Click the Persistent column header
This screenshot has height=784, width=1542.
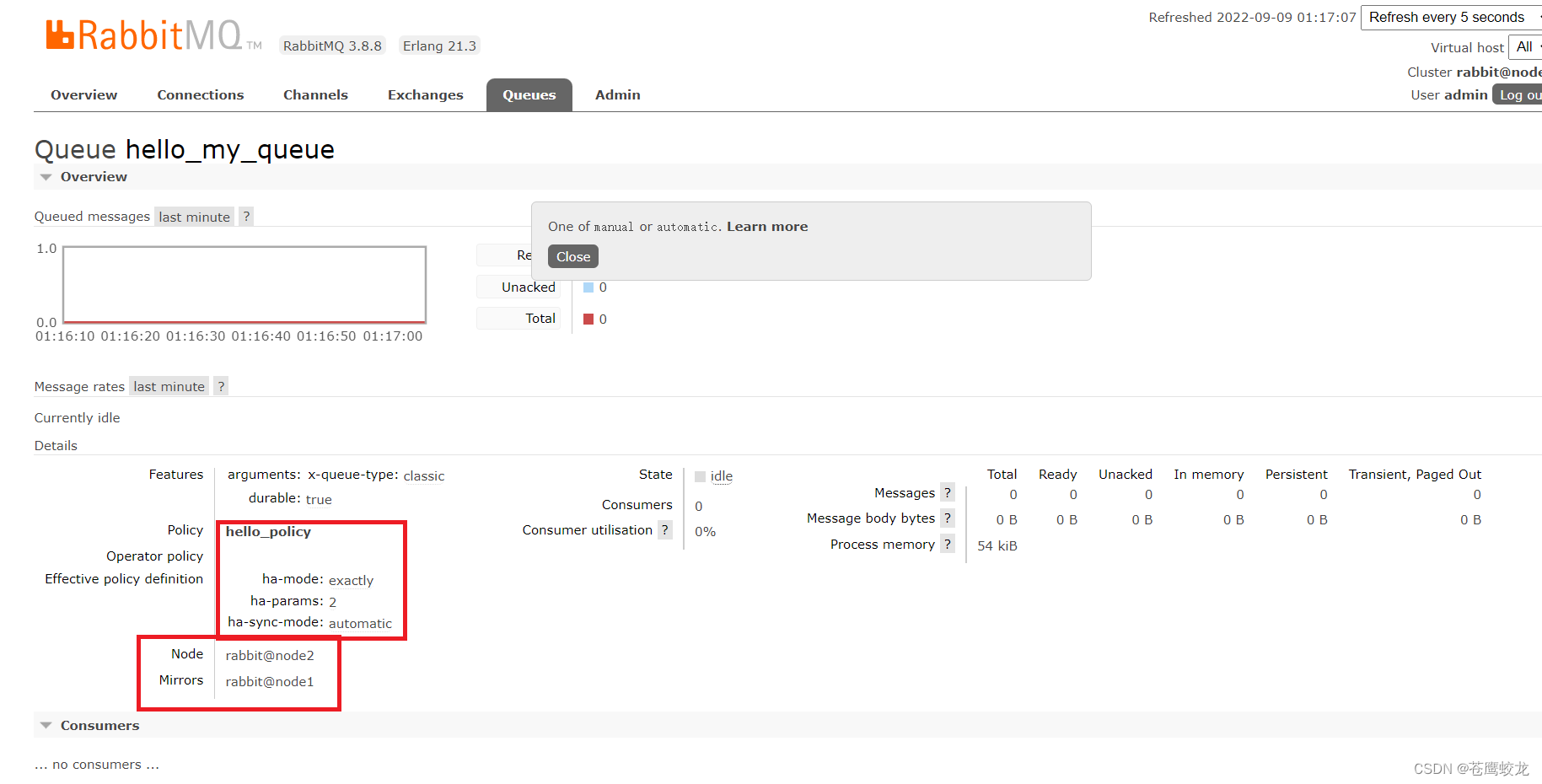coord(1296,475)
